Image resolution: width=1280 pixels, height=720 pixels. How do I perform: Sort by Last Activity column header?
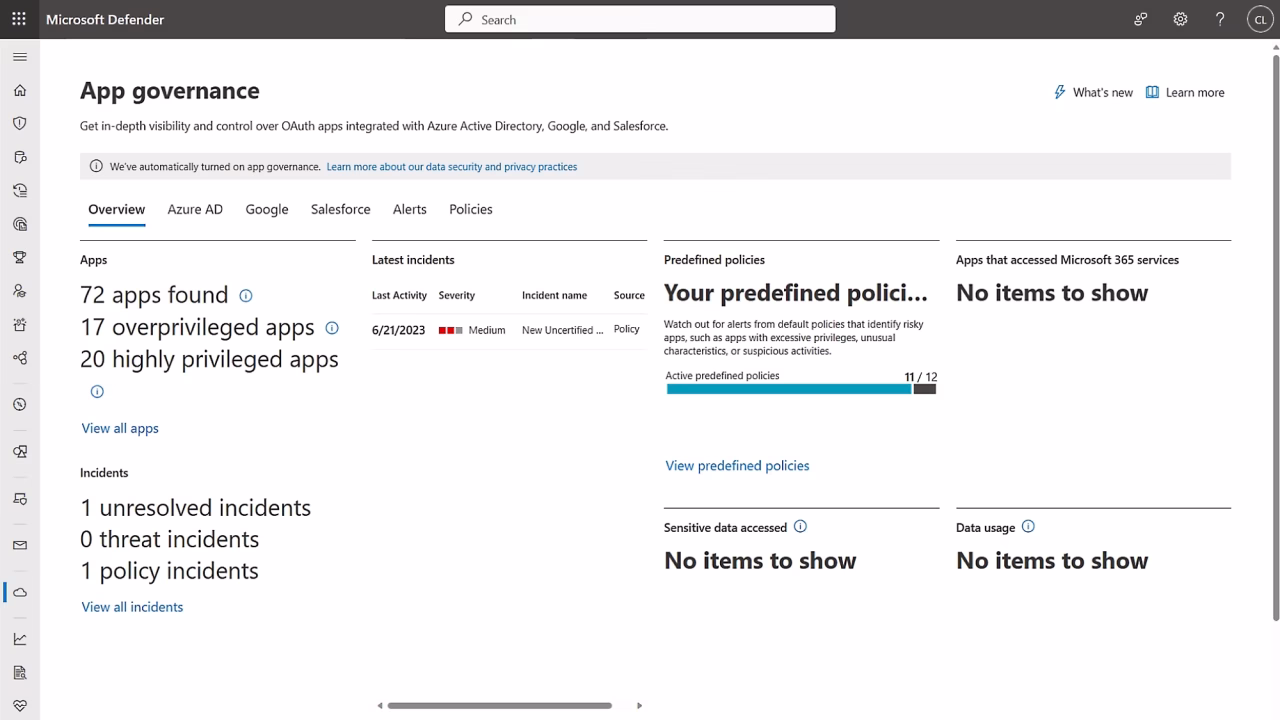click(x=399, y=295)
